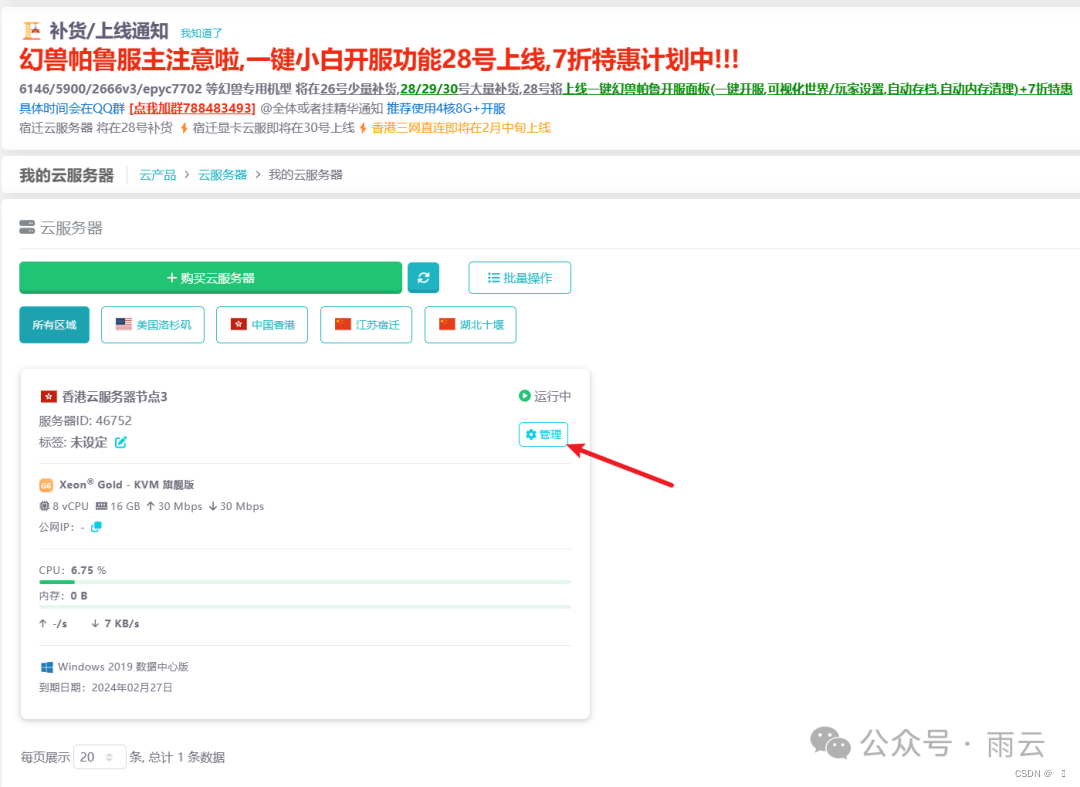Image resolution: width=1080 pixels, height=787 pixels.
Task: Open the QQ group link 点我加群788483493
Action: (x=192, y=108)
